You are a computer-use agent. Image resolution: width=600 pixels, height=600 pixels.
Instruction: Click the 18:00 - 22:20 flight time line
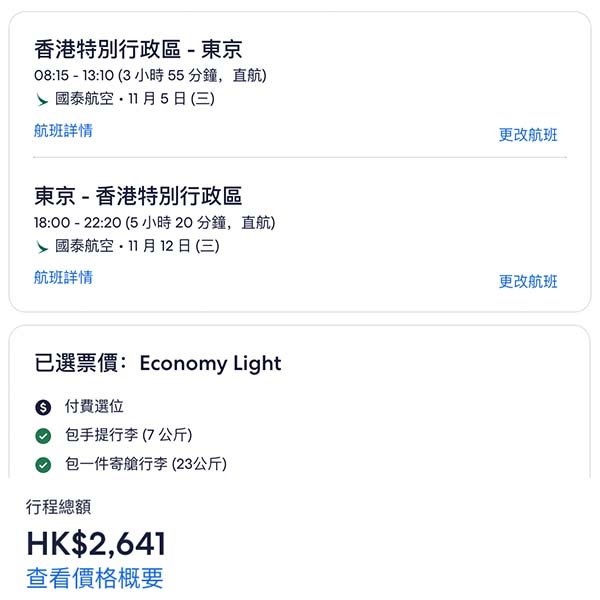pyautogui.click(x=155, y=223)
